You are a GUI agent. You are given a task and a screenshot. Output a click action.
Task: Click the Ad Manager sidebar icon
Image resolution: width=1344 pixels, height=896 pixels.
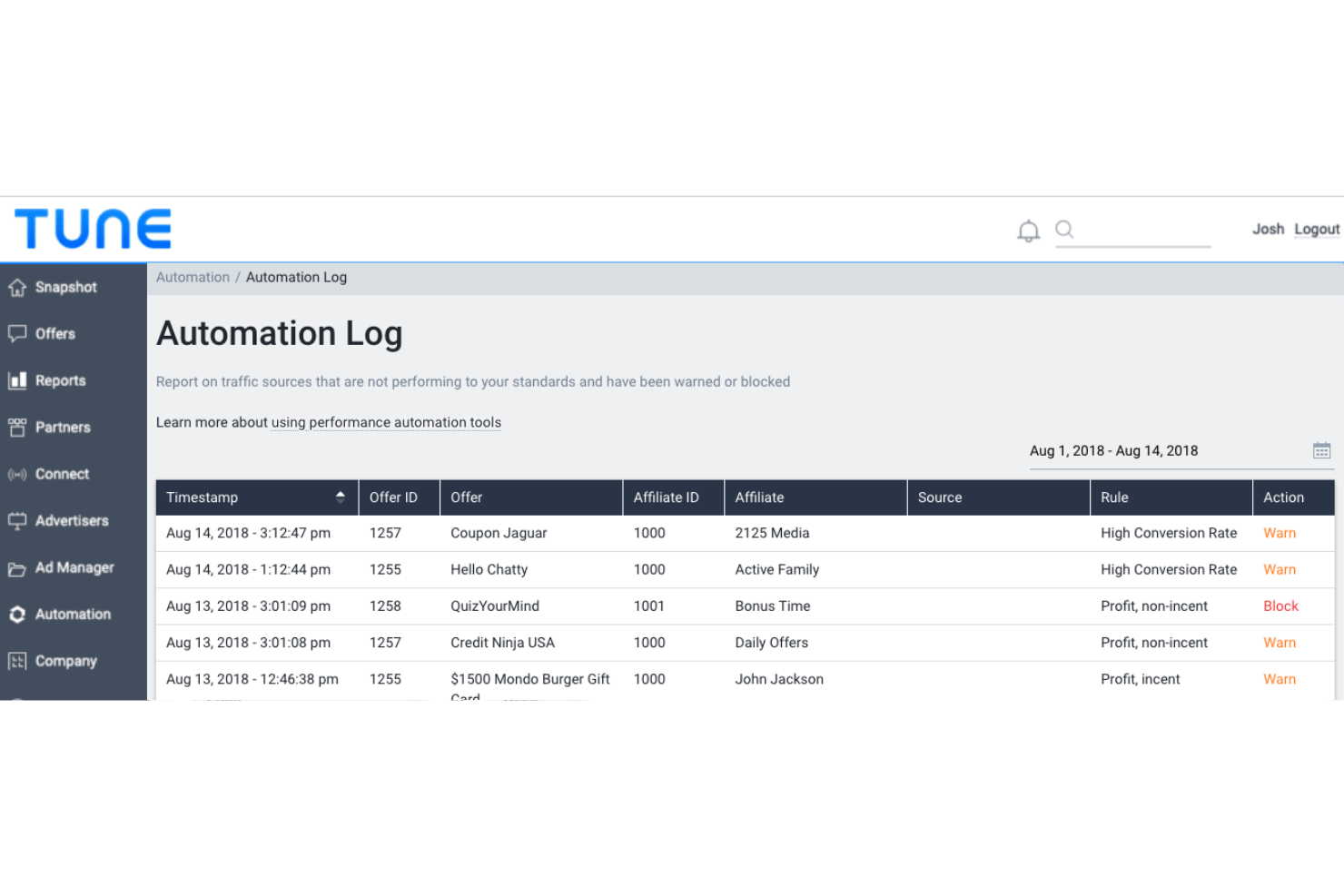pos(17,567)
